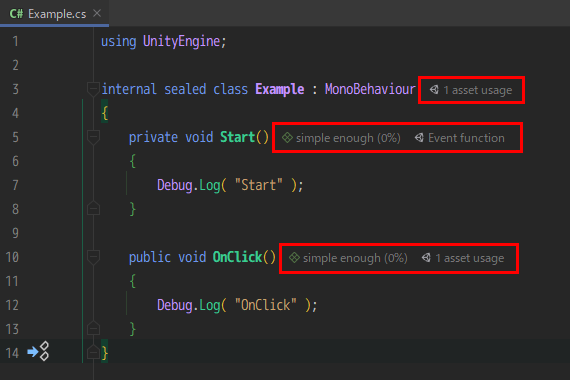Collapse the Example class fold marker on line 3
The width and height of the screenshot is (570, 380).
(x=93, y=89)
